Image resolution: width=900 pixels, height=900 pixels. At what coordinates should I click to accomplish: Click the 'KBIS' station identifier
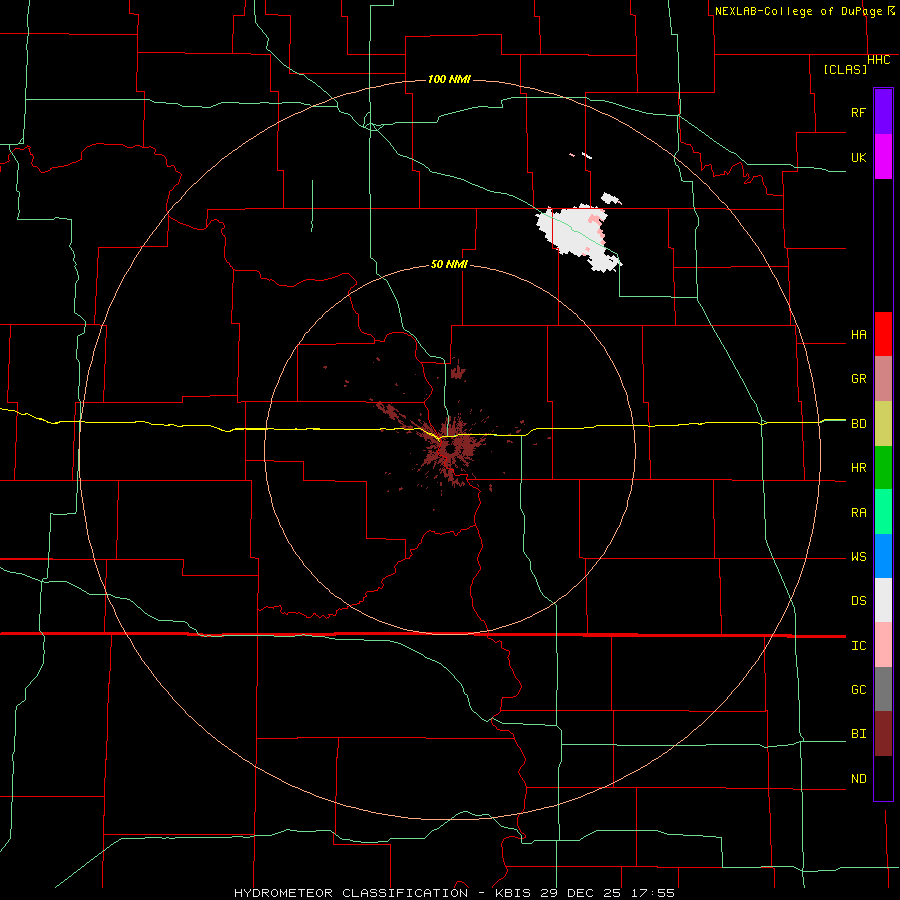[x=511, y=893]
